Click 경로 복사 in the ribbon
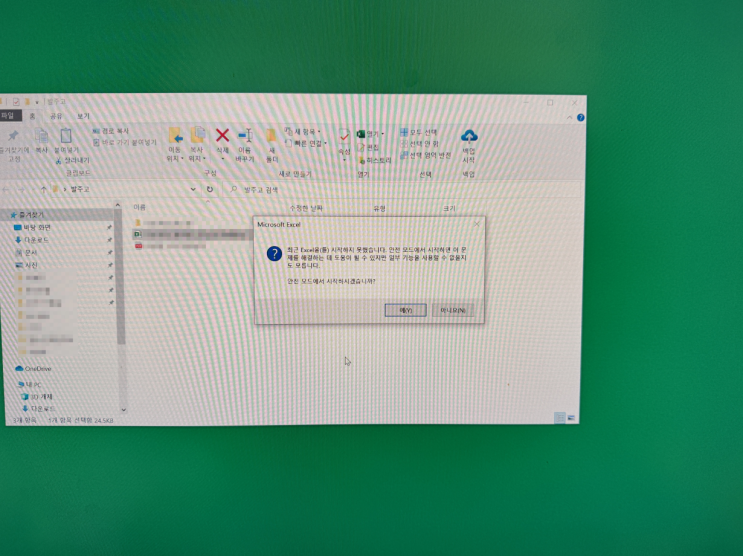 [x=110, y=131]
